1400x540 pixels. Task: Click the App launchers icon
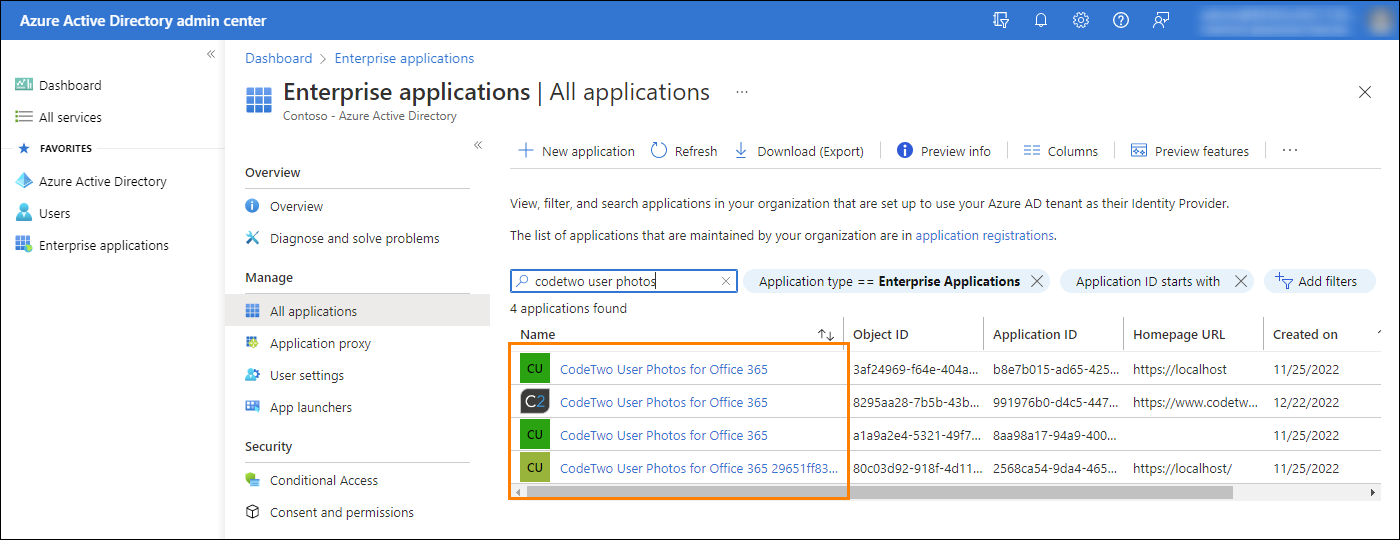(x=253, y=407)
